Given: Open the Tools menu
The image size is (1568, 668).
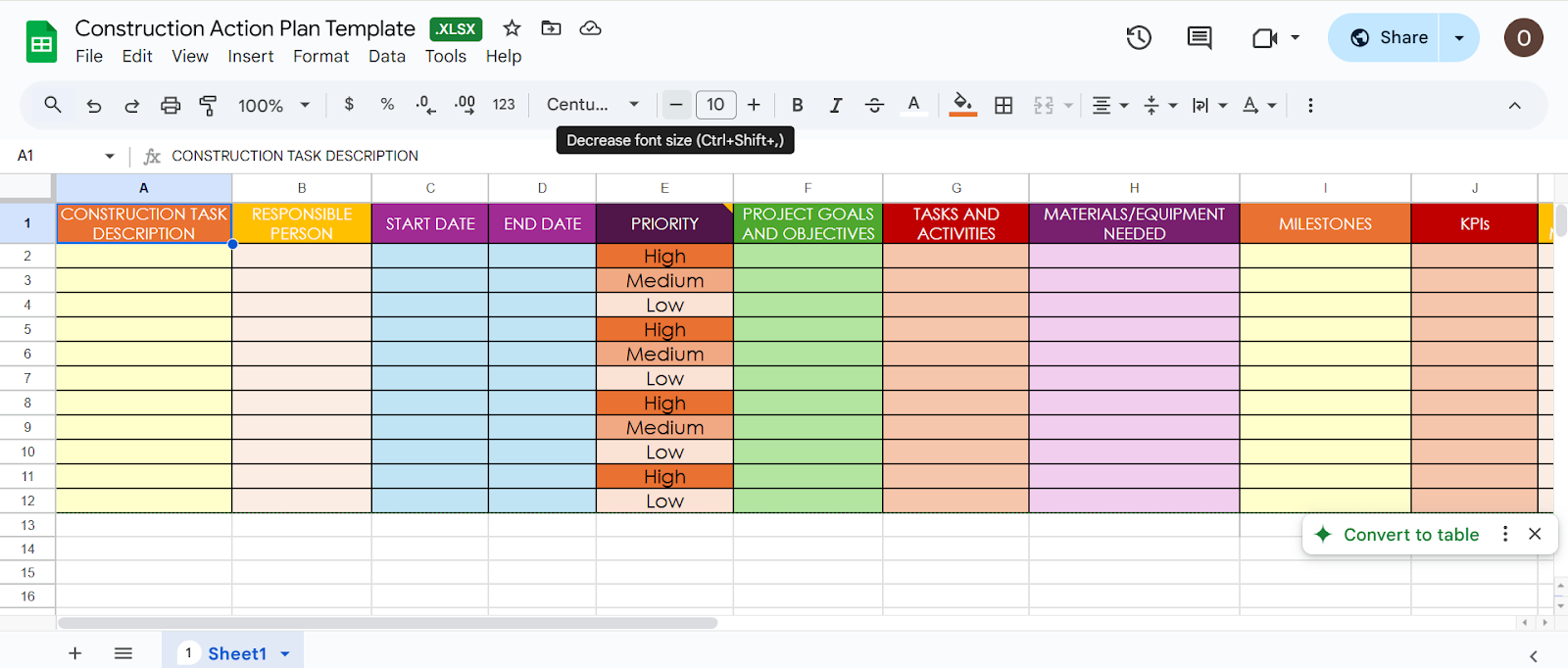Looking at the screenshot, I should coord(446,56).
